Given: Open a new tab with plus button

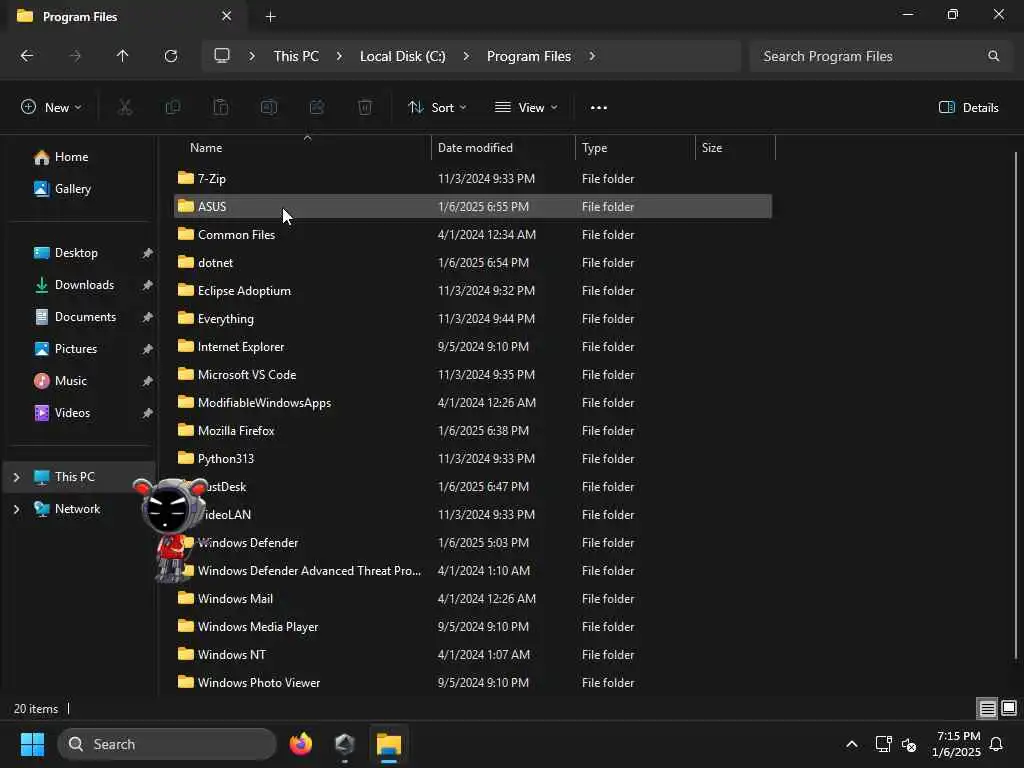Looking at the screenshot, I should 270,16.
